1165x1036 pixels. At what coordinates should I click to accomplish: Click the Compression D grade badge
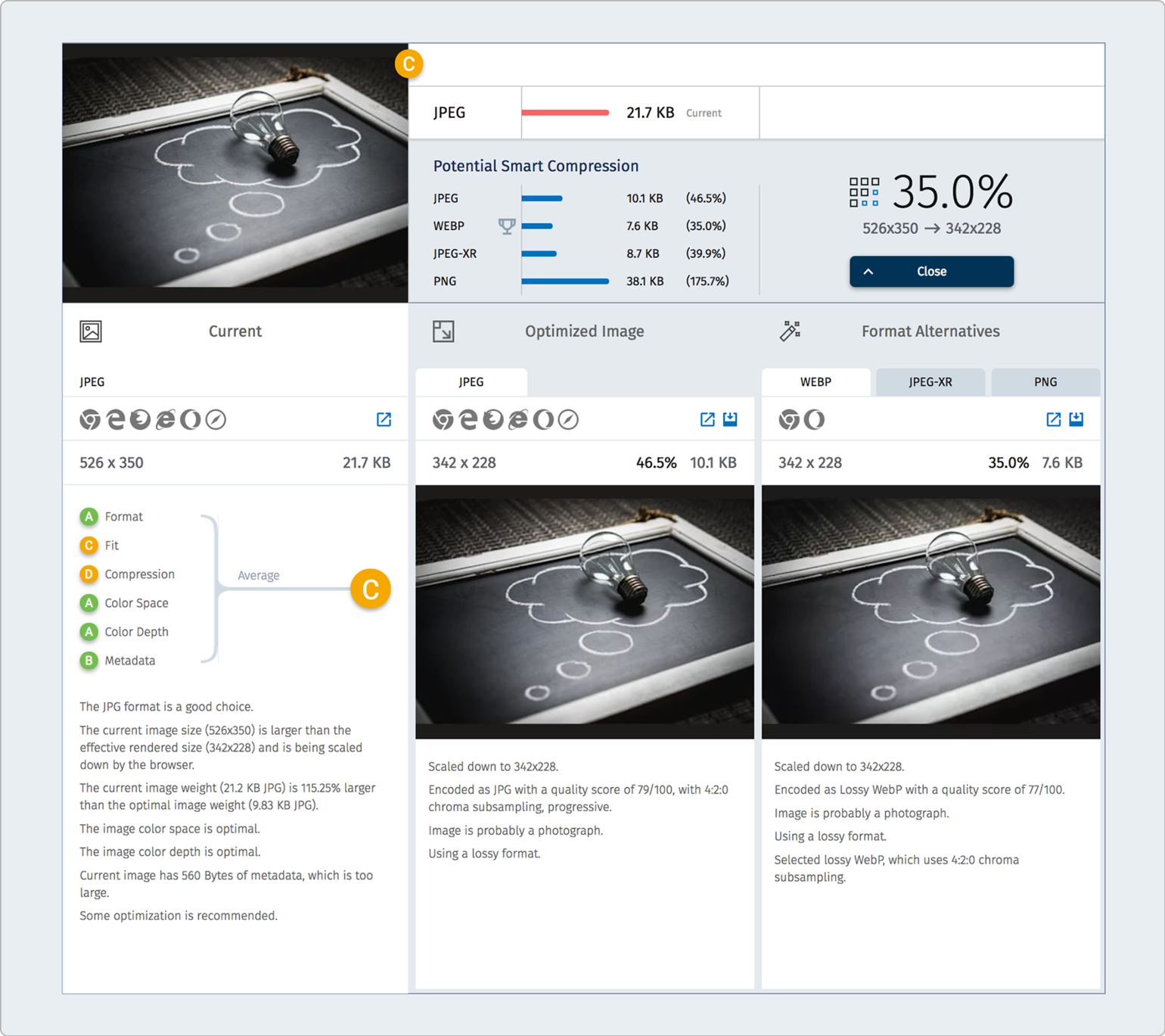click(89, 574)
